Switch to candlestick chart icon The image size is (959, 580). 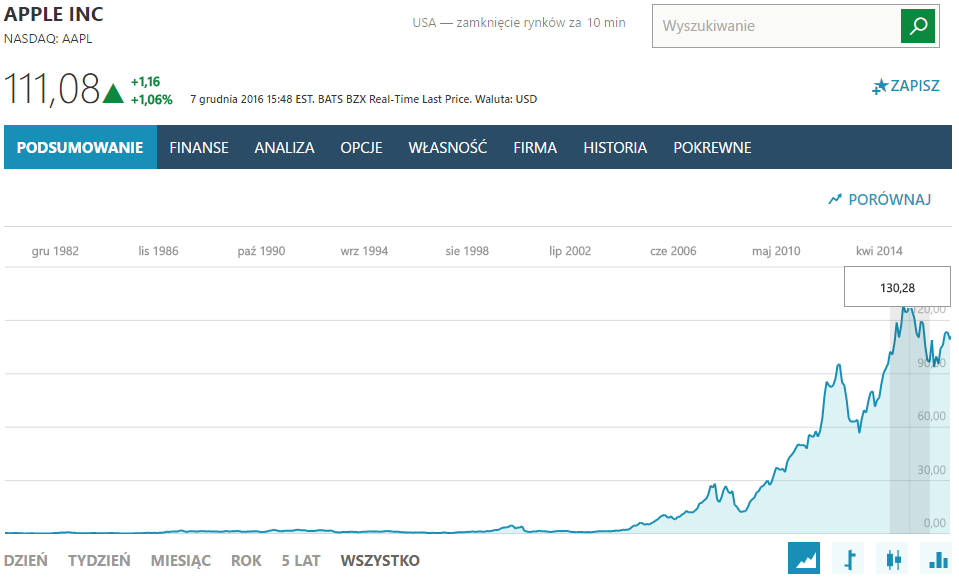point(894,558)
